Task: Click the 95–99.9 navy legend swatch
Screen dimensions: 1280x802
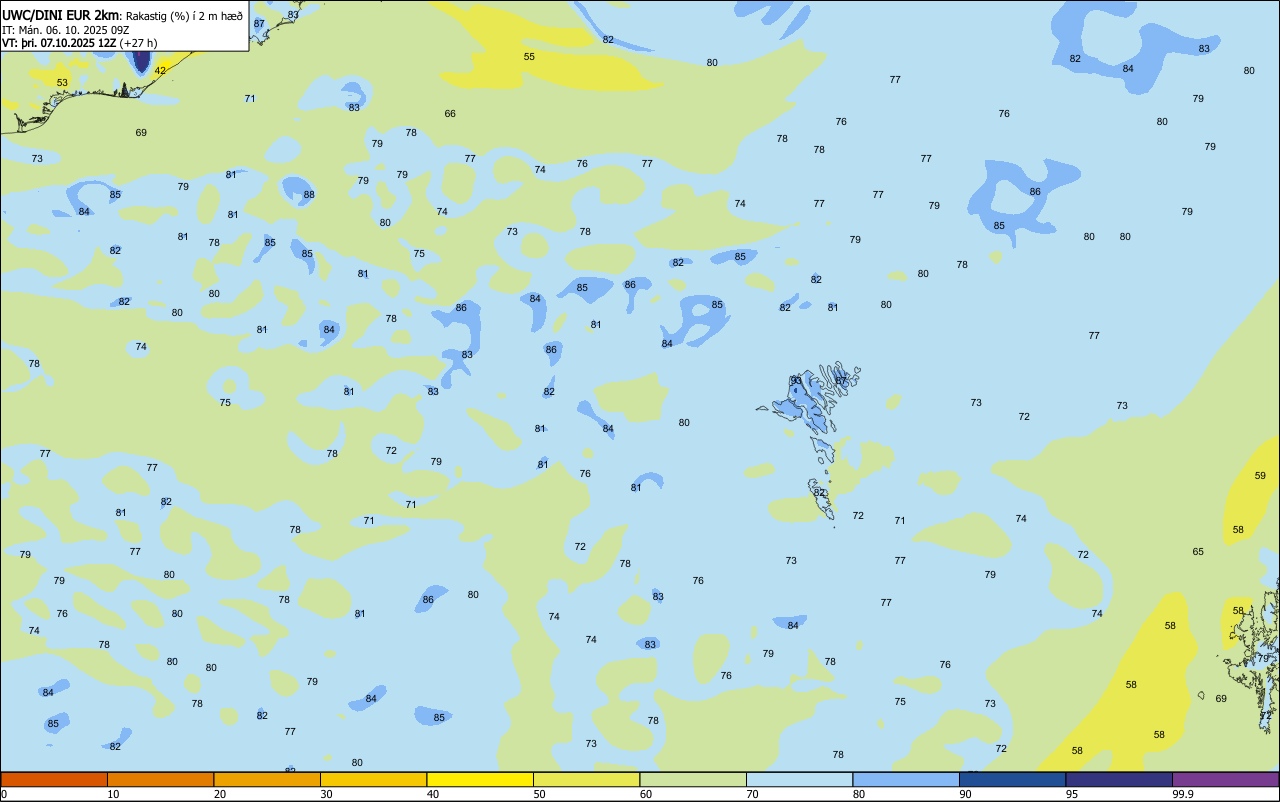Action: point(1119,779)
